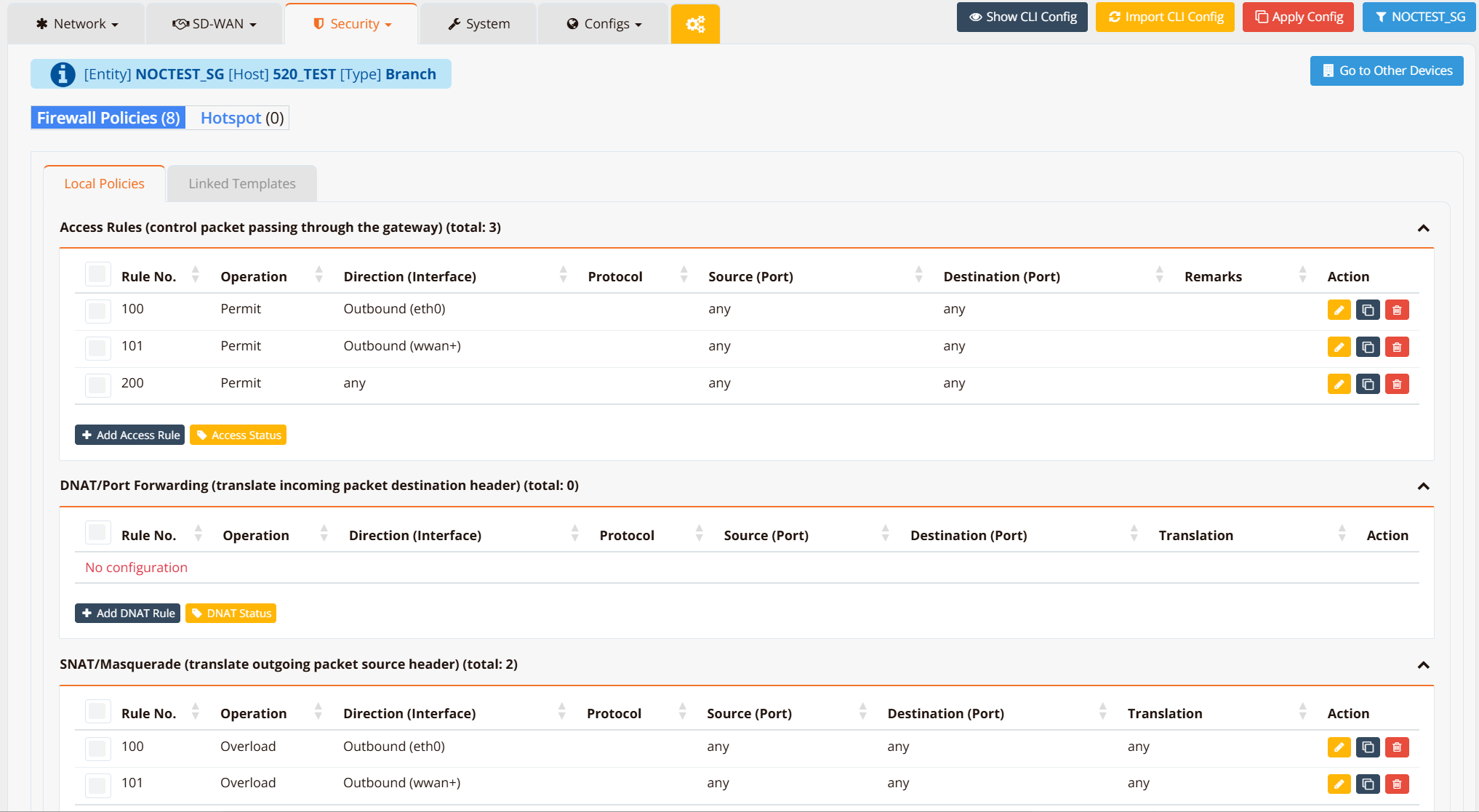Sort access rules by Rule No. column
Image resolution: width=1479 pixels, height=812 pixels.
click(195, 276)
